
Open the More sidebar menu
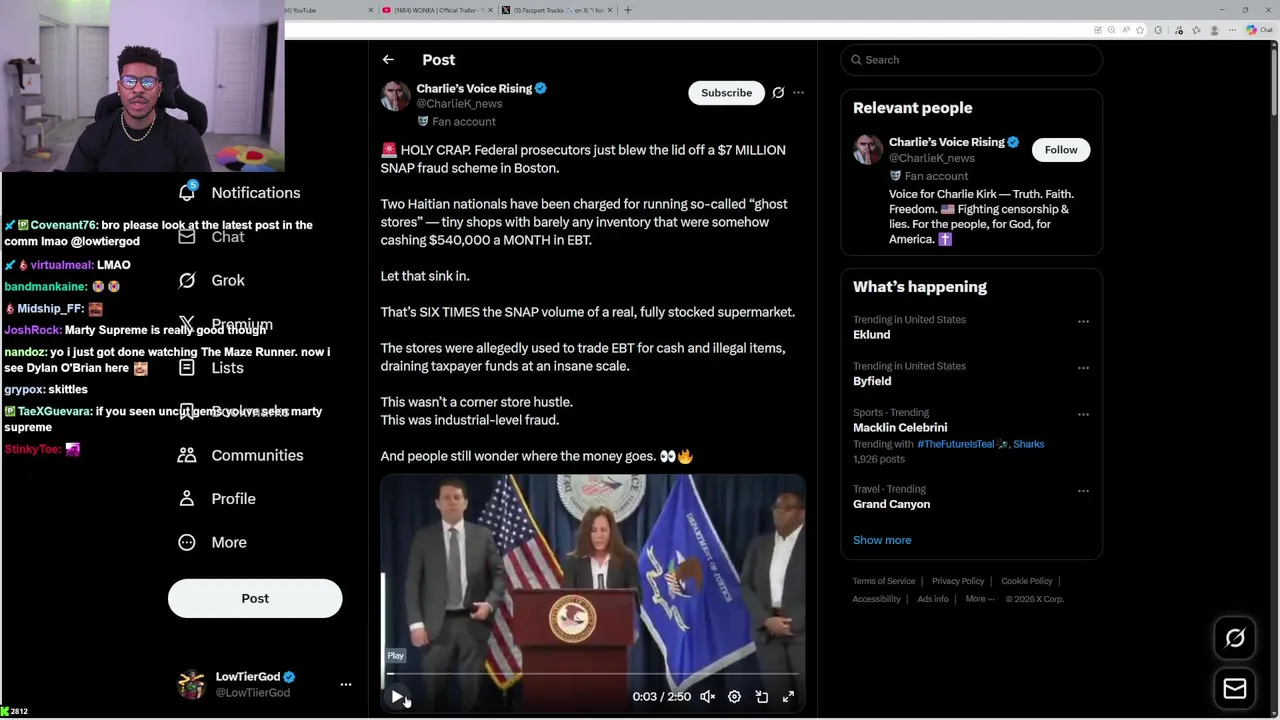[212, 542]
